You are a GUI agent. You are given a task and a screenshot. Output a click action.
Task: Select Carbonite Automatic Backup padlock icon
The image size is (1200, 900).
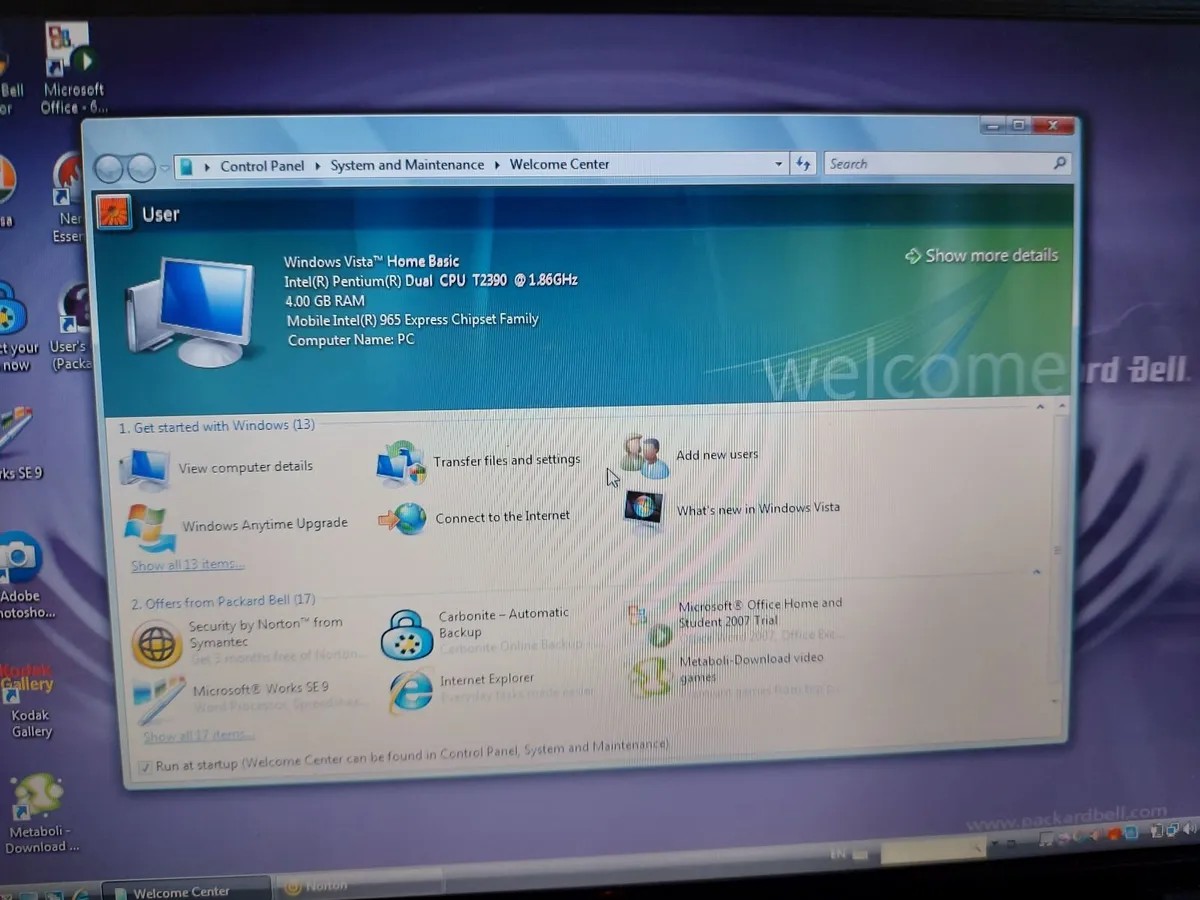click(x=406, y=634)
